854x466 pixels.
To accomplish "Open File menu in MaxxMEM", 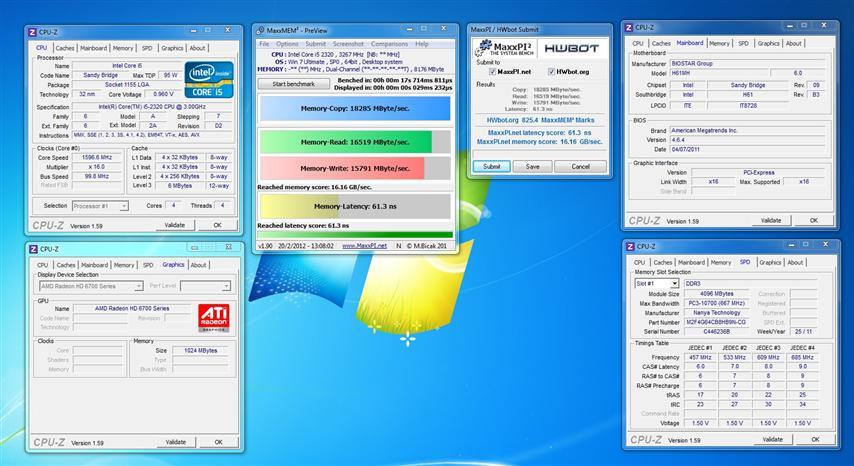I will point(264,44).
